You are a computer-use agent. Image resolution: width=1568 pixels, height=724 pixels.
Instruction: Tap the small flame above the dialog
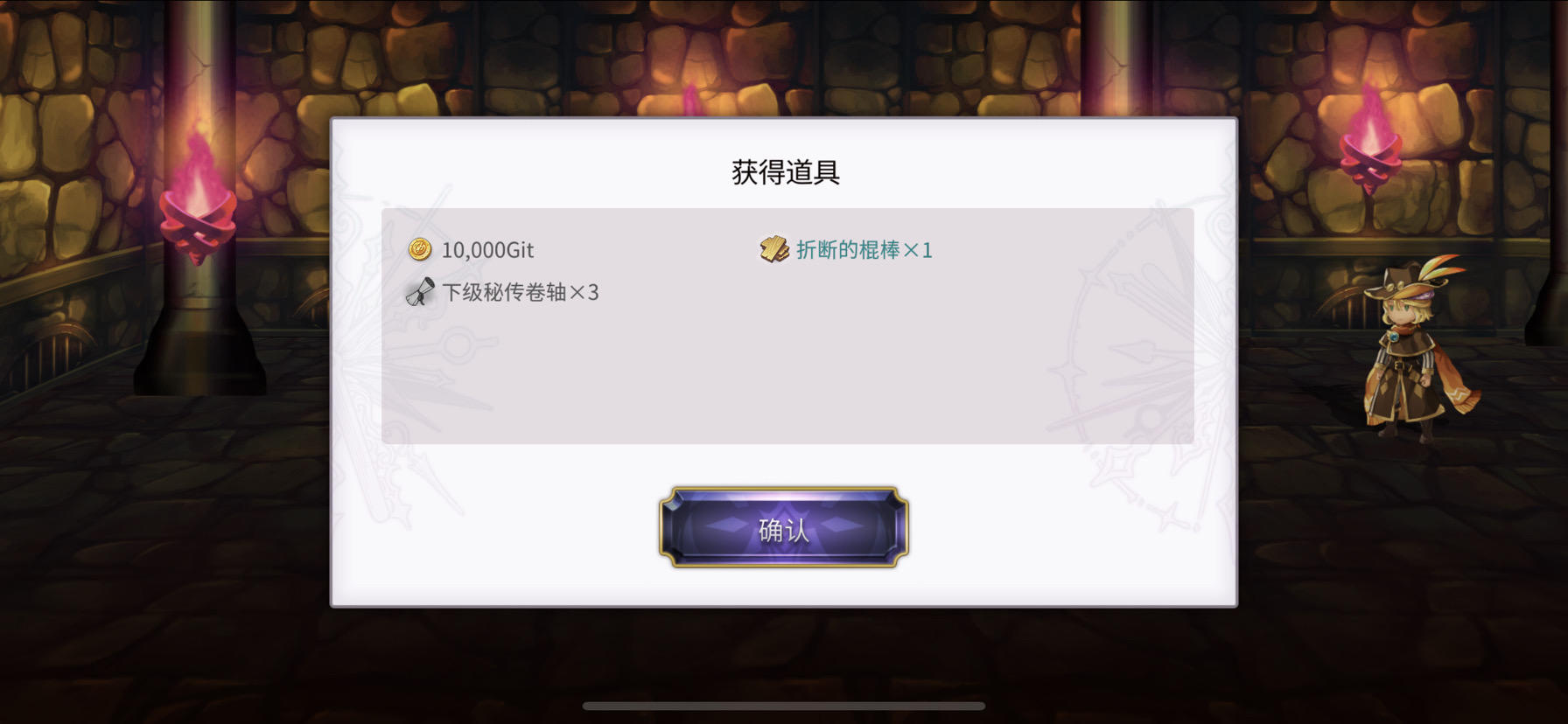690,100
